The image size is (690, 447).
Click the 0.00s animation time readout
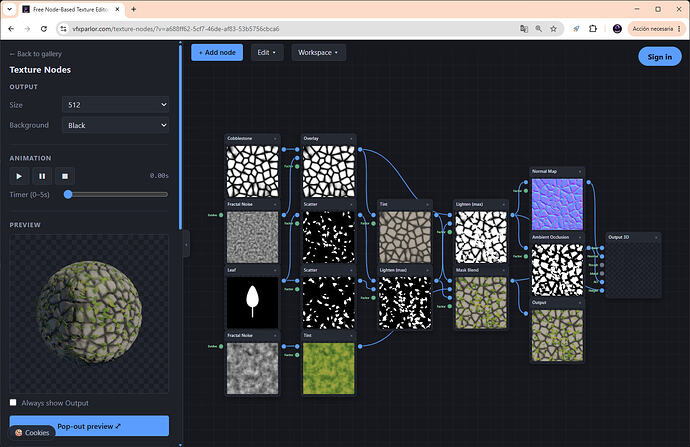pos(159,176)
